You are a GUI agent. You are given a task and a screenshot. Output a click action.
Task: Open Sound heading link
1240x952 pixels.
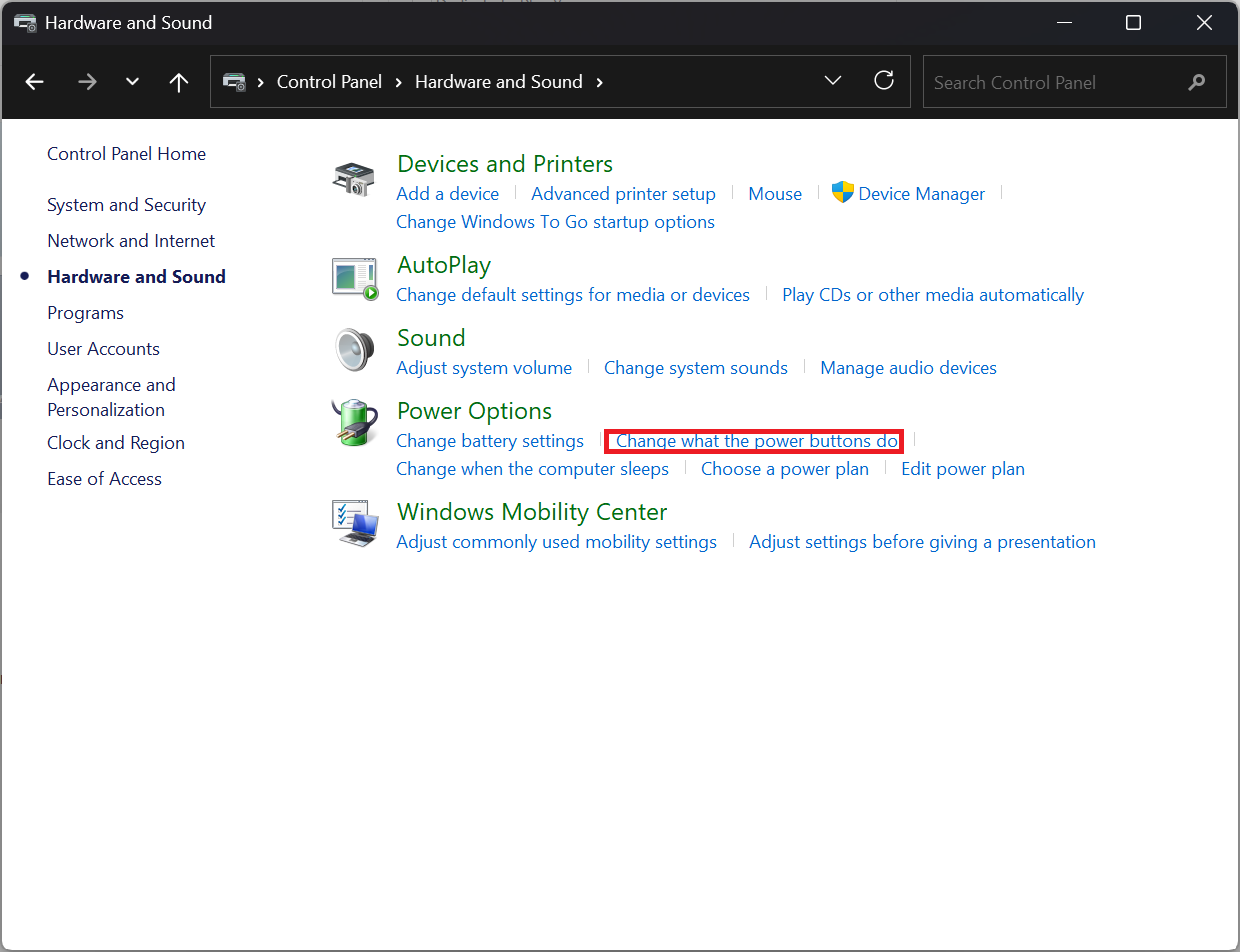point(431,338)
